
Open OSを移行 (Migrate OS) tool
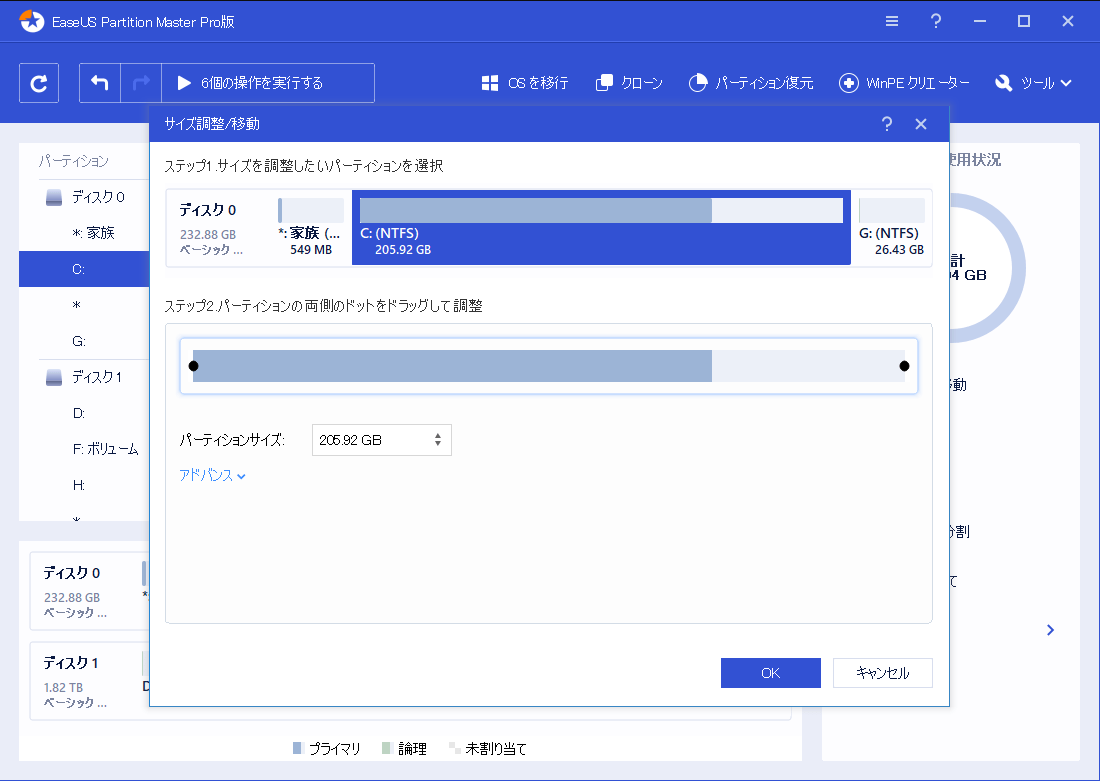[525, 83]
